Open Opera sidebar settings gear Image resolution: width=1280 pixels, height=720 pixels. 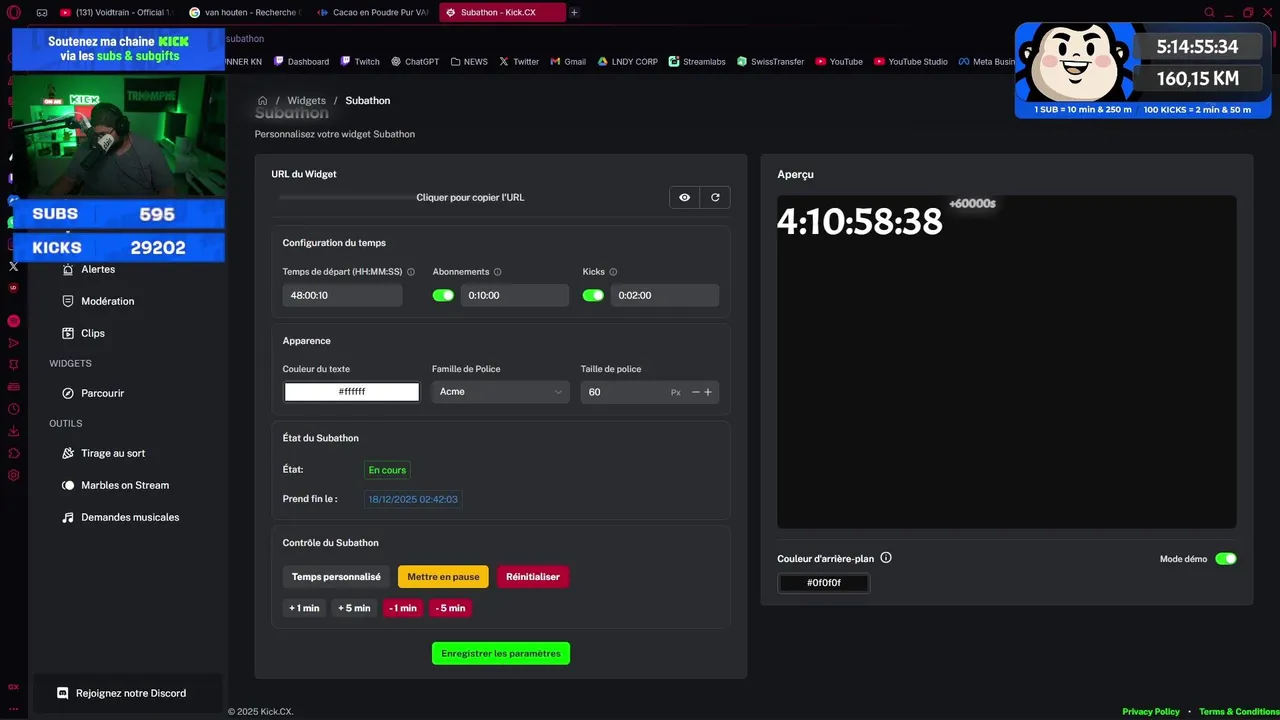(13, 475)
